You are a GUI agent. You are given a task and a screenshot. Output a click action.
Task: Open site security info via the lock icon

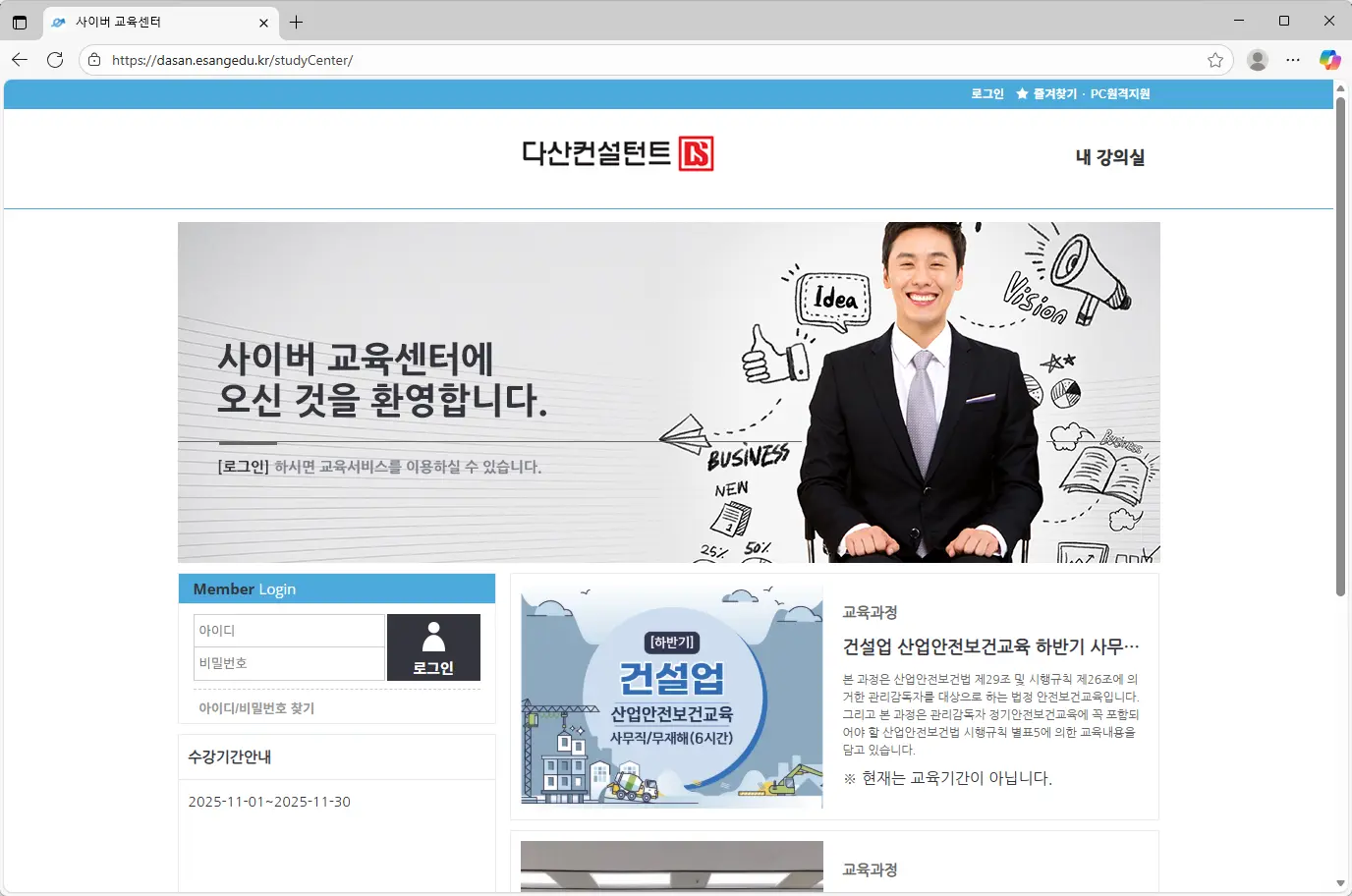pos(92,60)
